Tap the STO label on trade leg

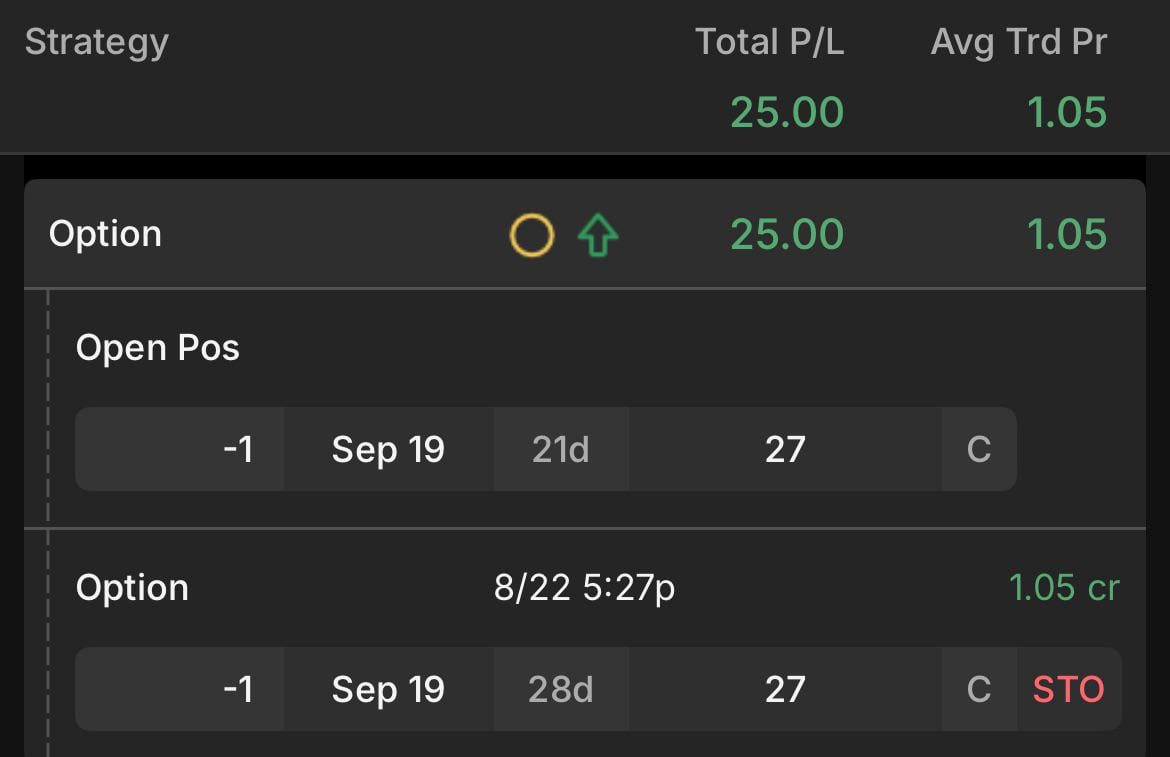1069,689
